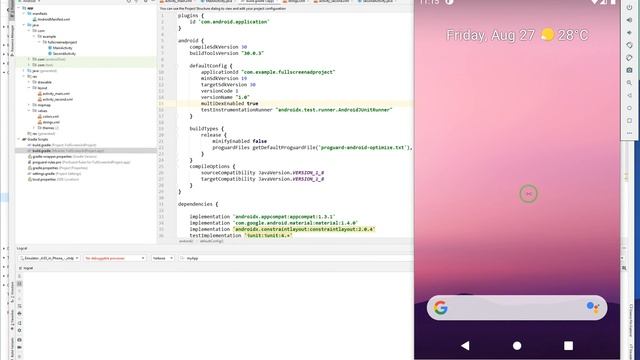
Task: Select SecondActivity in project tree
Action: click(x=62, y=53)
